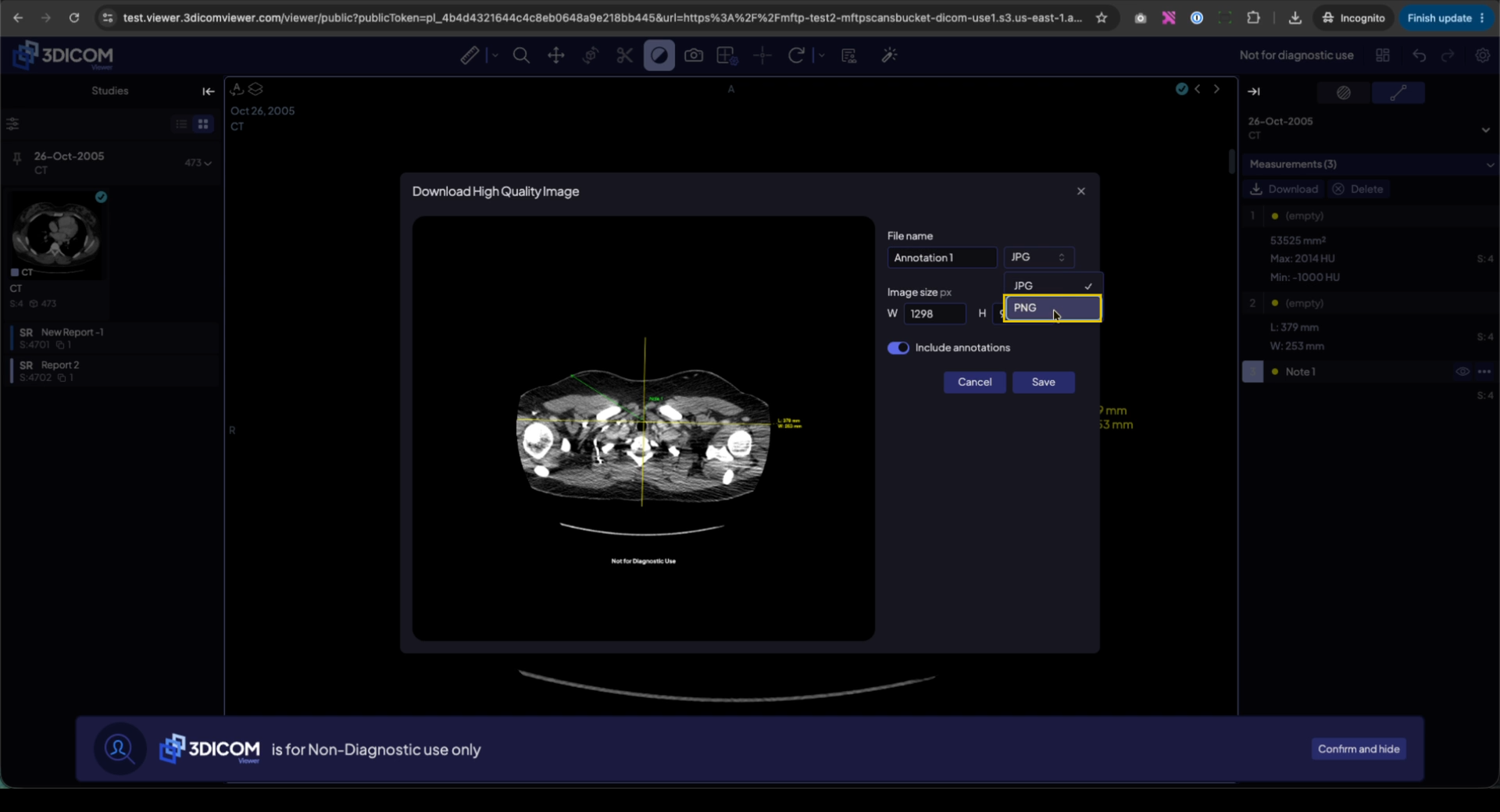The width and height of the screenshot is (1500, 812).
Task: Go to previous viewport arrow
Action: click(1198, 89)
